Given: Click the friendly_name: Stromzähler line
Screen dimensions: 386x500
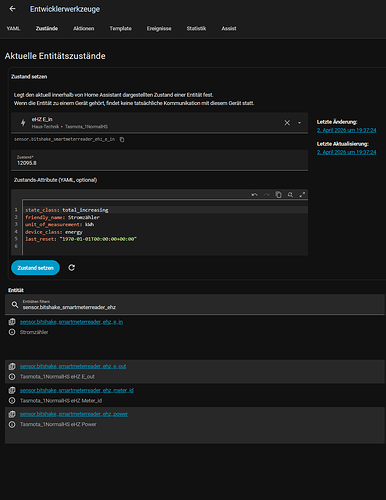Looking at the screenshot, I should (x=62, y=217).
